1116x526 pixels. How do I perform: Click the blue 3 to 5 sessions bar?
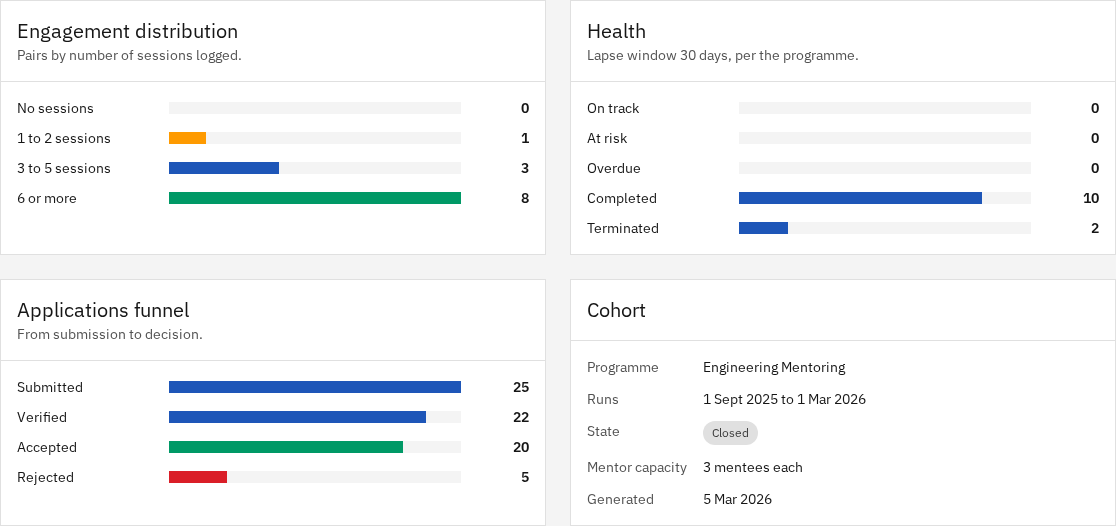(x=223, y=168)
